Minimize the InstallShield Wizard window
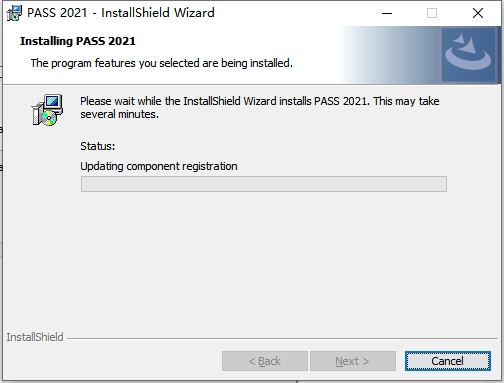 click(387, 13)
